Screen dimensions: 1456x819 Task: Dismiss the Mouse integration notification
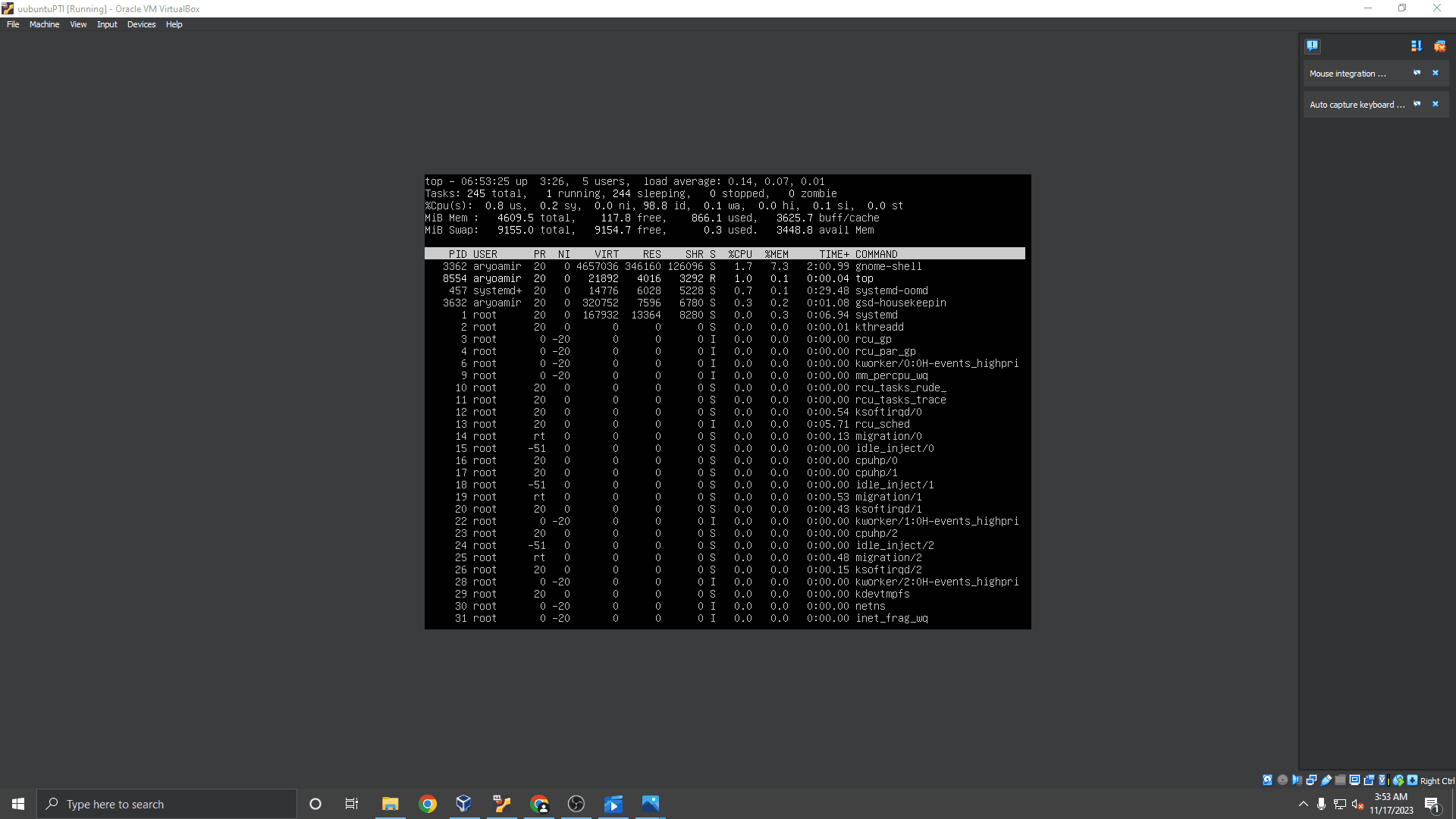pyautogui.click(x=1435, y=73)
